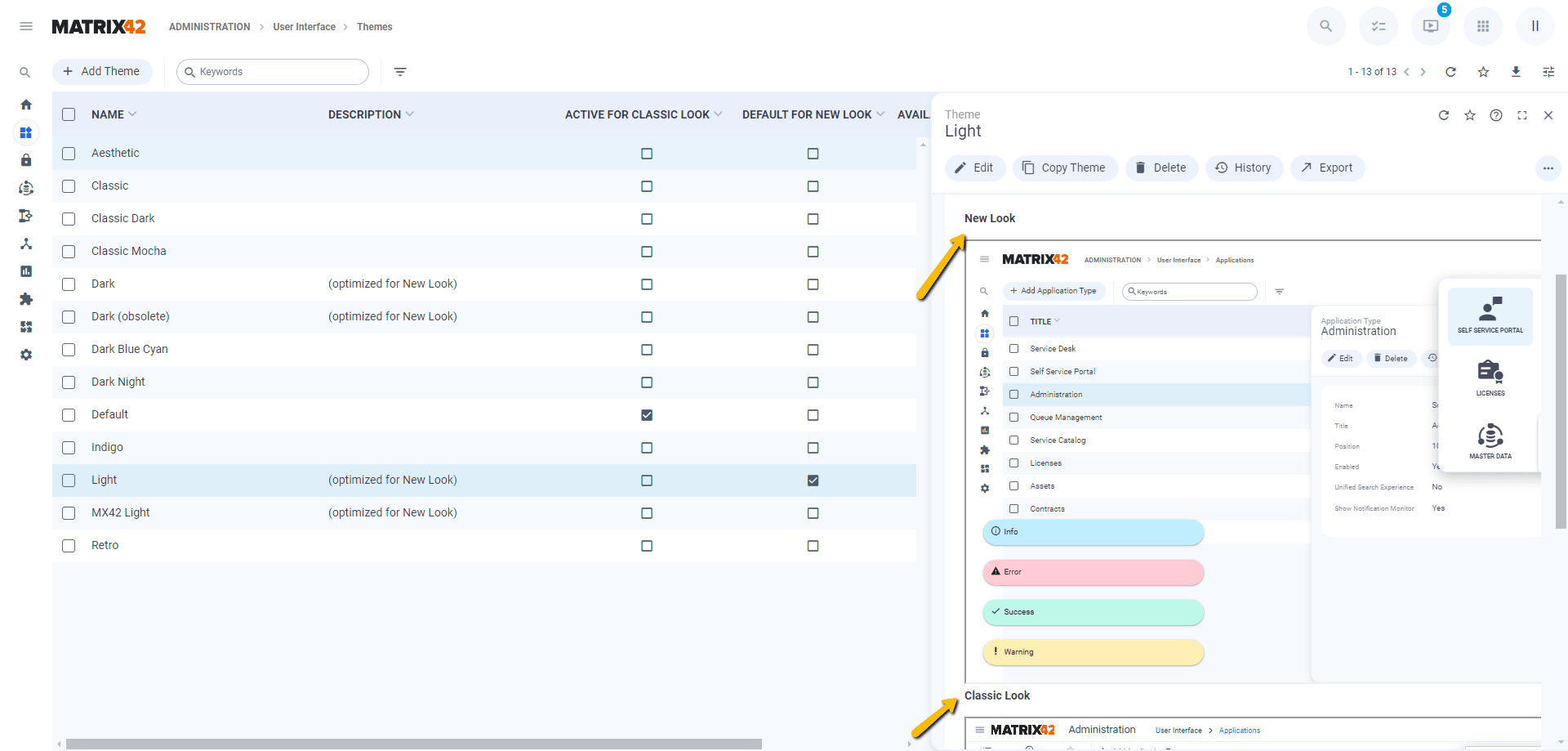This screenshot has width=1568, height=751.
Task: Toggle the select-all checkbox in header
Action: point(69,114)
